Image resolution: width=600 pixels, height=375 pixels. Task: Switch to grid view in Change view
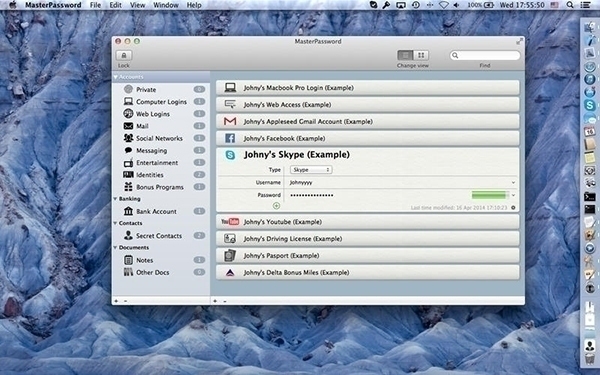click(x=421, y=55)
